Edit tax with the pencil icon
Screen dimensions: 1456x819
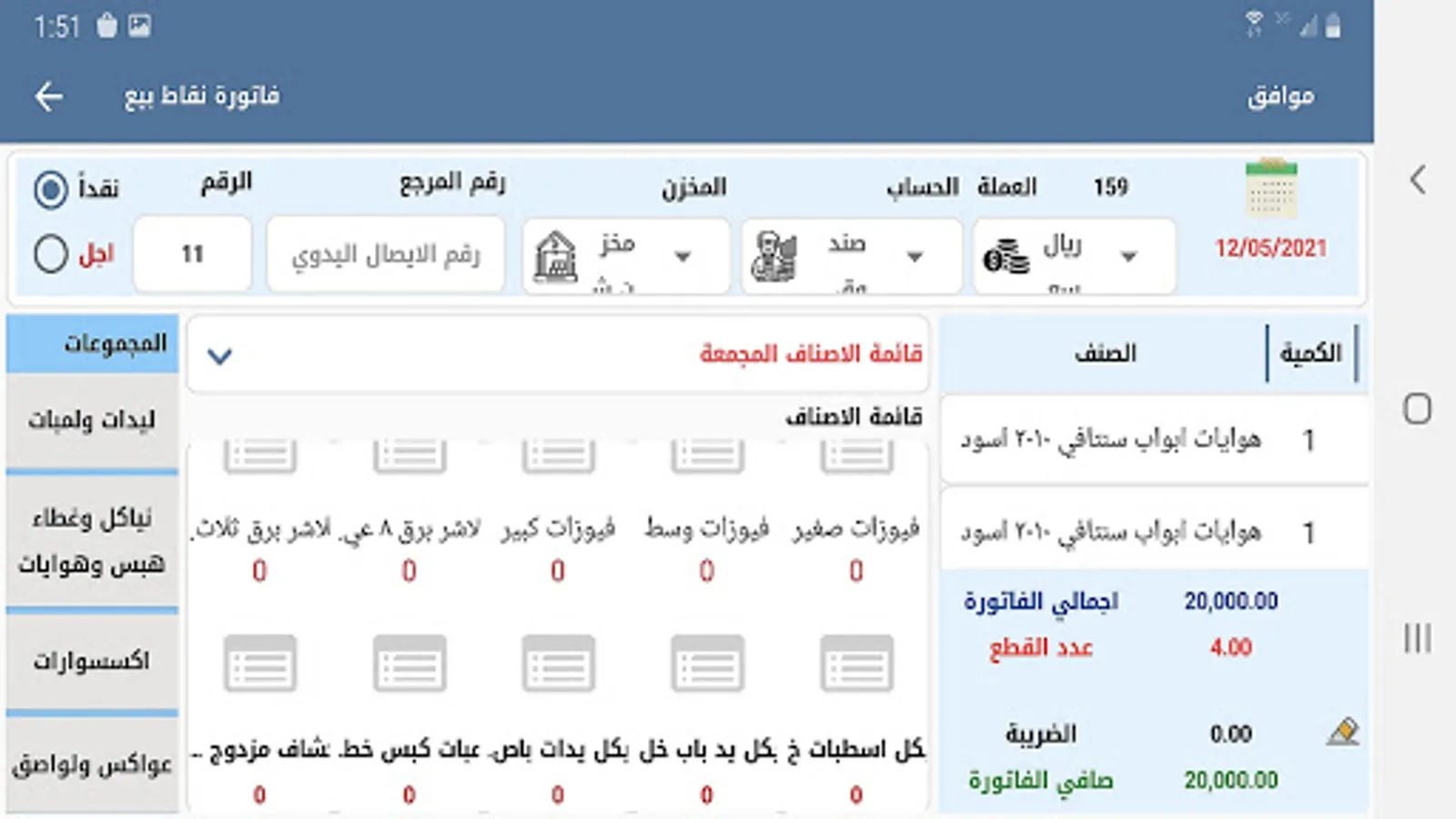pyautogui.click(x=1343, y=732)
